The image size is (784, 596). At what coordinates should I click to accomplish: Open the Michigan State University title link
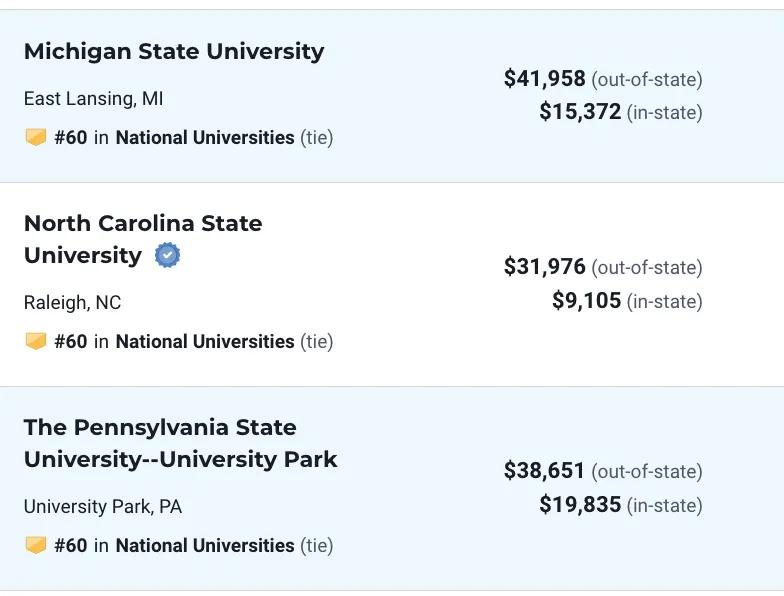pos(174,51)
